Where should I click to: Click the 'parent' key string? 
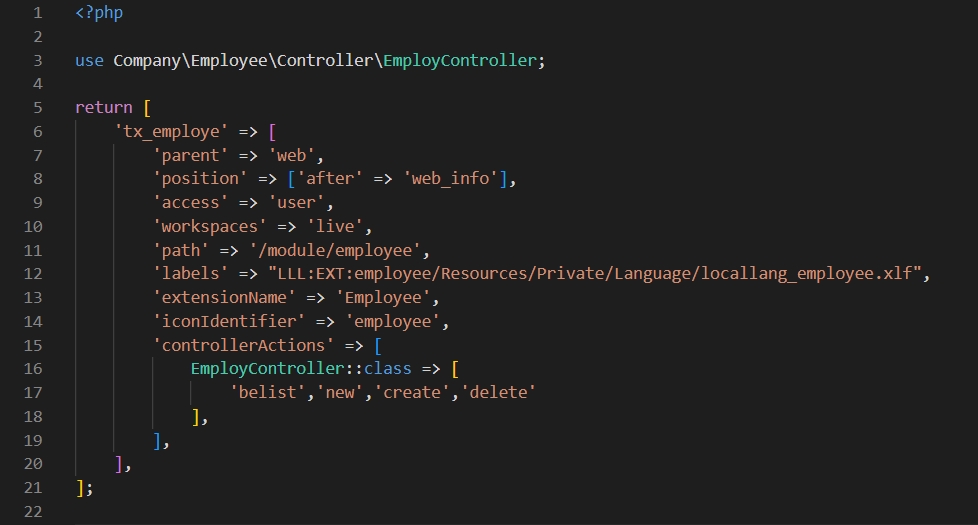click(x=190, y=155)
